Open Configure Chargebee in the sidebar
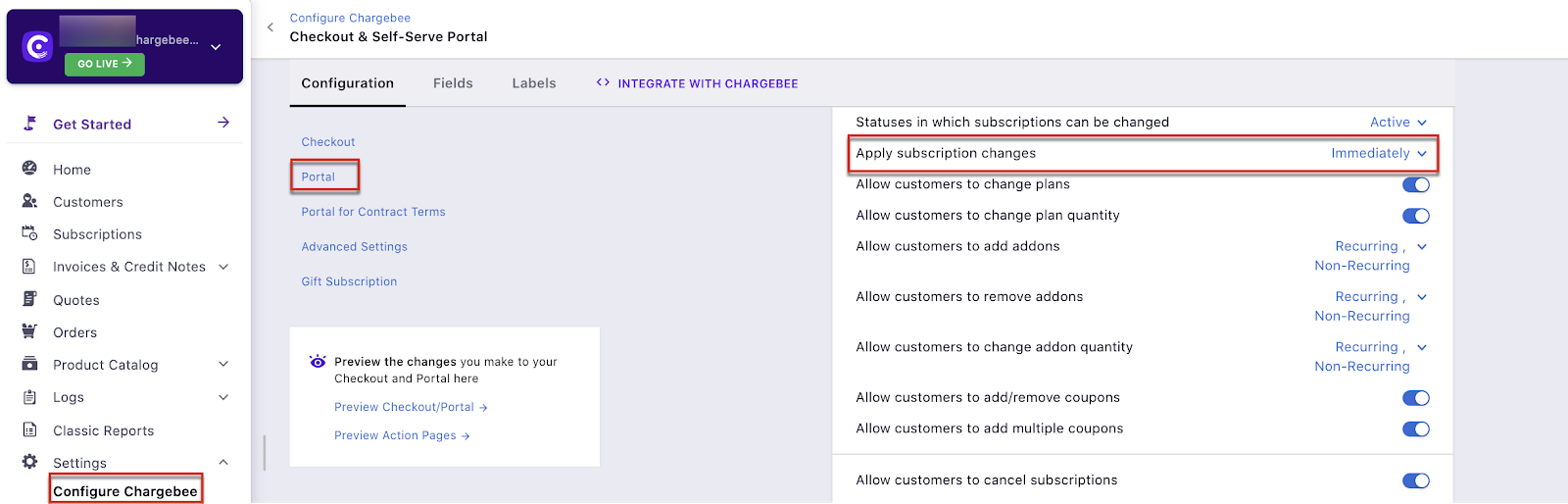This screenshot has height=504, width=1568. 125,491
